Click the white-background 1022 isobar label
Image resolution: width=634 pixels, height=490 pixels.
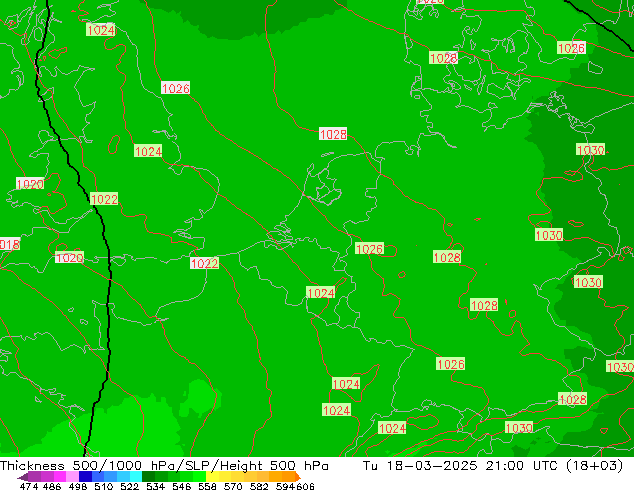(x=204, y=263)
